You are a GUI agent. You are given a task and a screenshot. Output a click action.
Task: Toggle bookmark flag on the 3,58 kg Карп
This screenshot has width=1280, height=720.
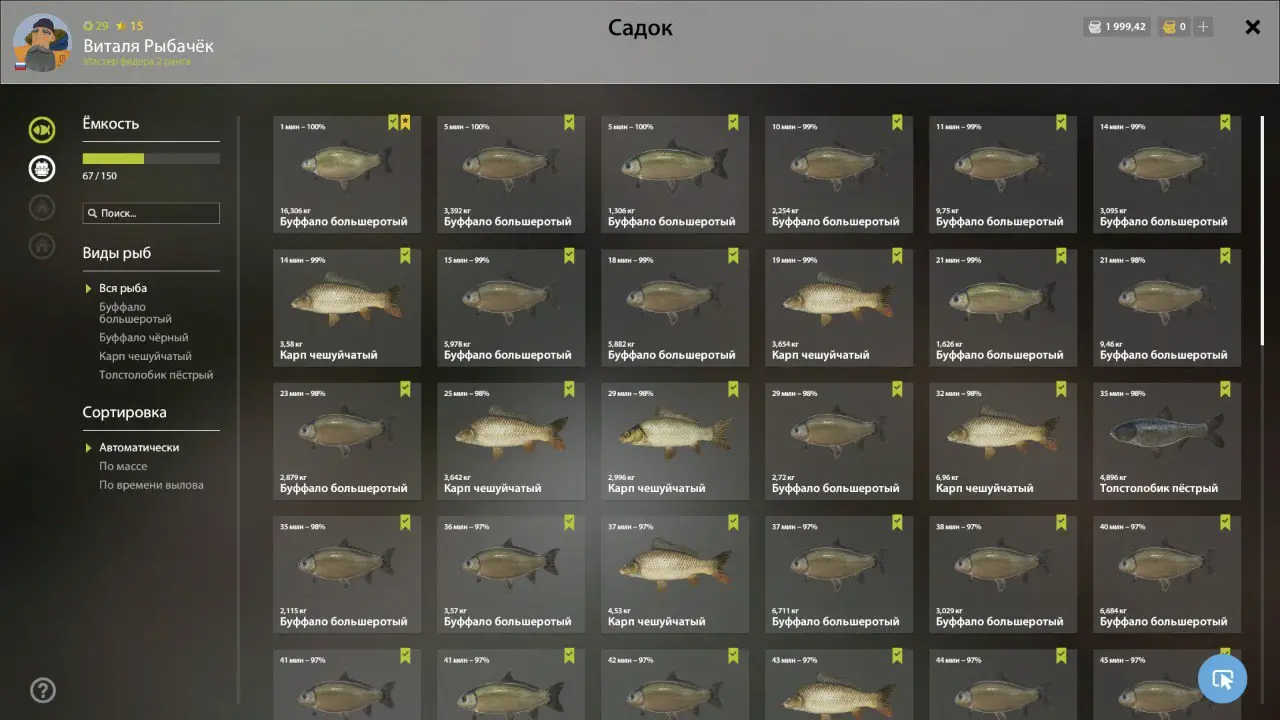pos(405,256)
